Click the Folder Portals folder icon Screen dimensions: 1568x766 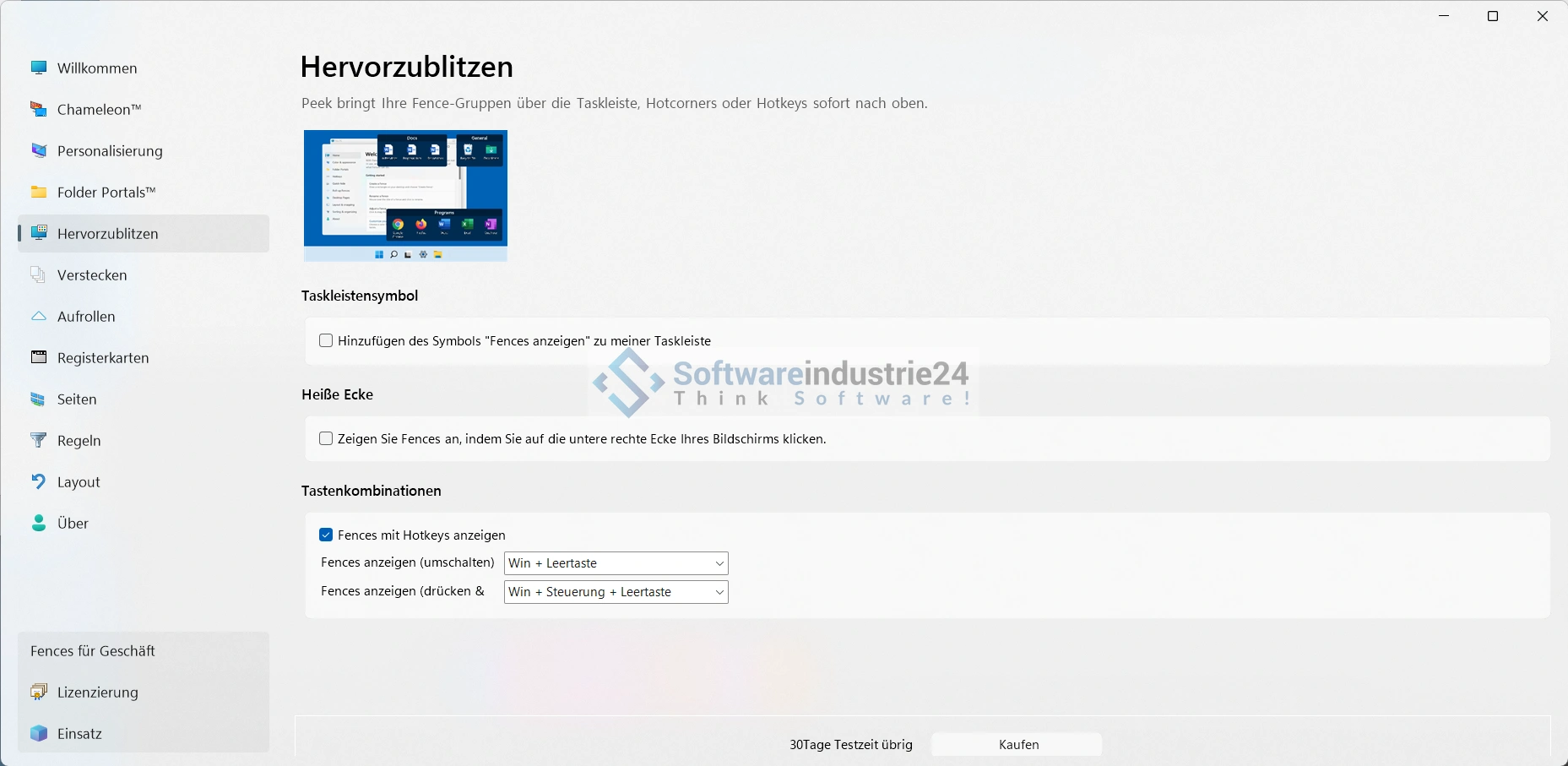(39, 192)
